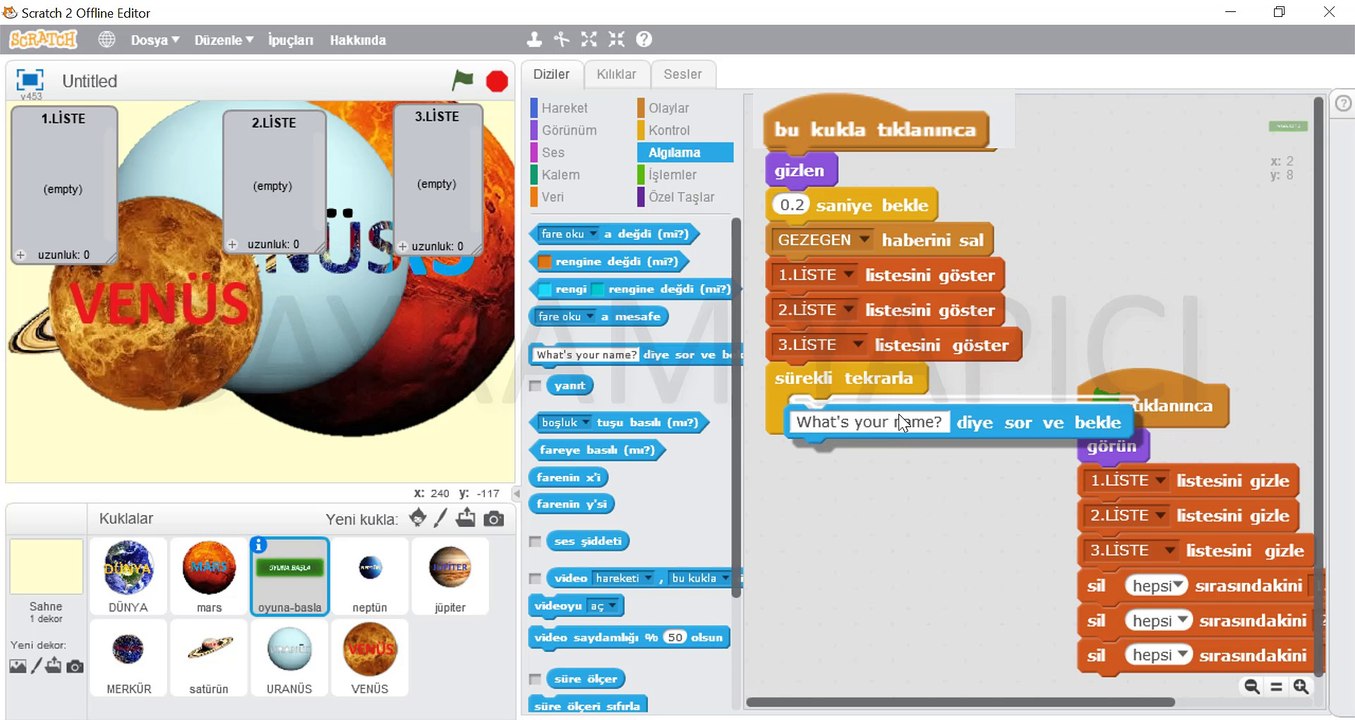Open the block help question mark tool
This screenshot has height=720, width=1355.
pos(644,40)
